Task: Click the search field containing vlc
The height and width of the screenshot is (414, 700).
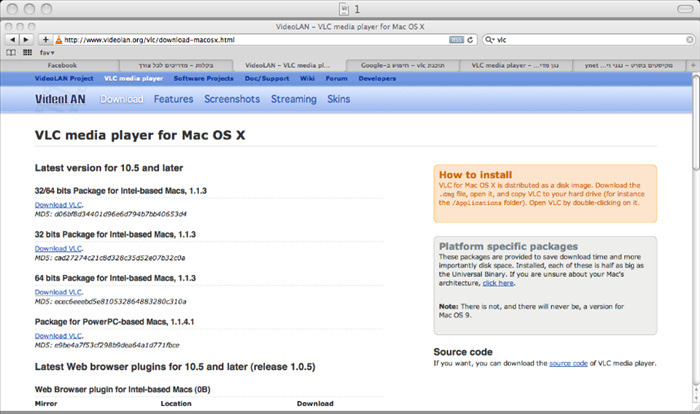Action: [590, 40]
